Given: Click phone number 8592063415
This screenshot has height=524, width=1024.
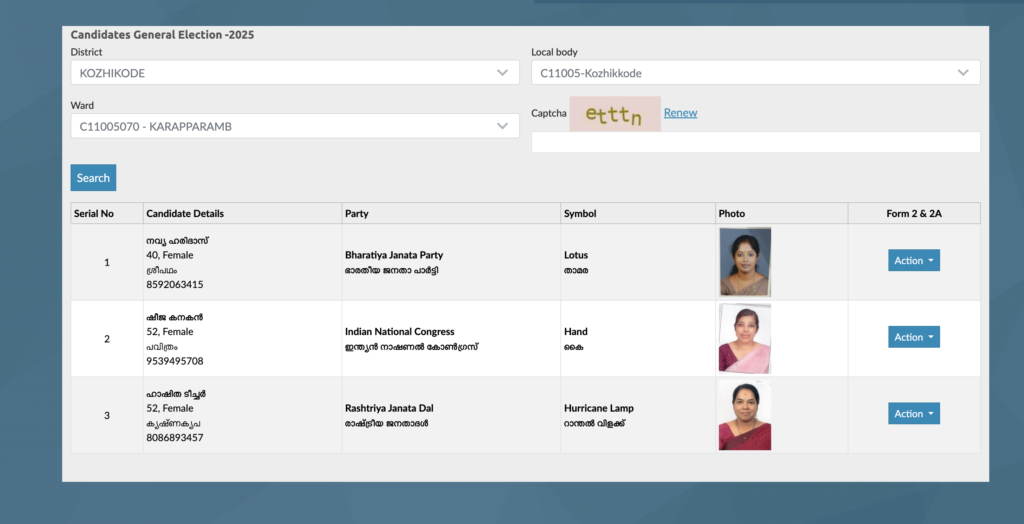Looking at the screenshot, I should [x=174, y=285].
